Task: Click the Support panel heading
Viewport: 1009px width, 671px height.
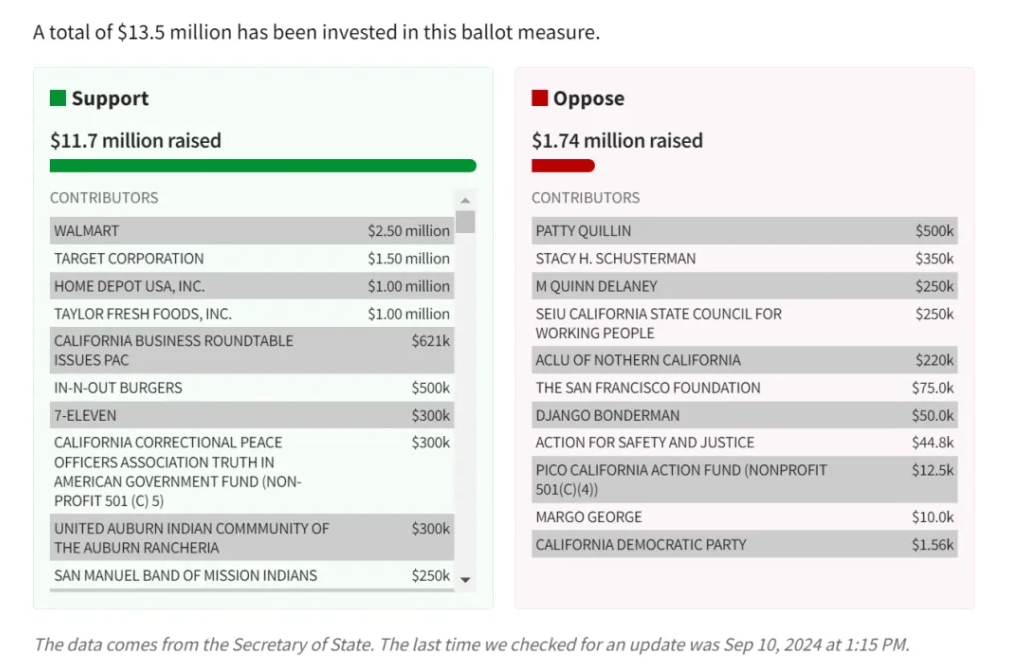Action: click(x=110, y=98)
